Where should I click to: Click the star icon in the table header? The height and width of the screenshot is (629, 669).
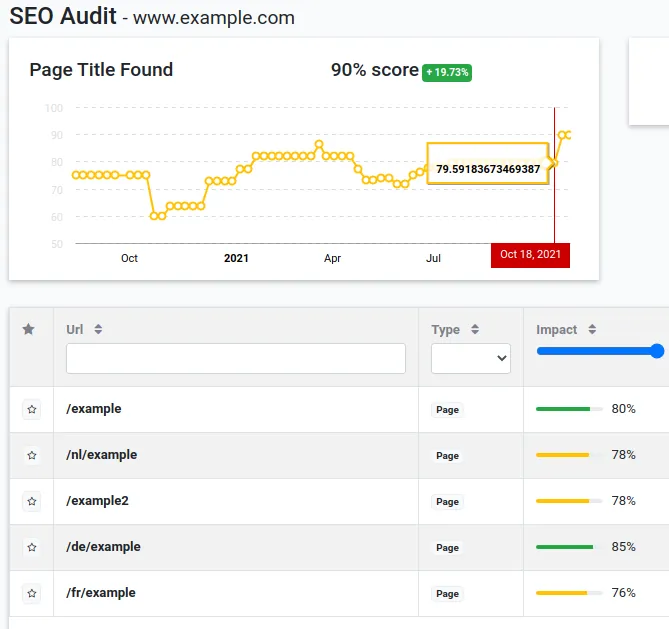tap(29, 329)
